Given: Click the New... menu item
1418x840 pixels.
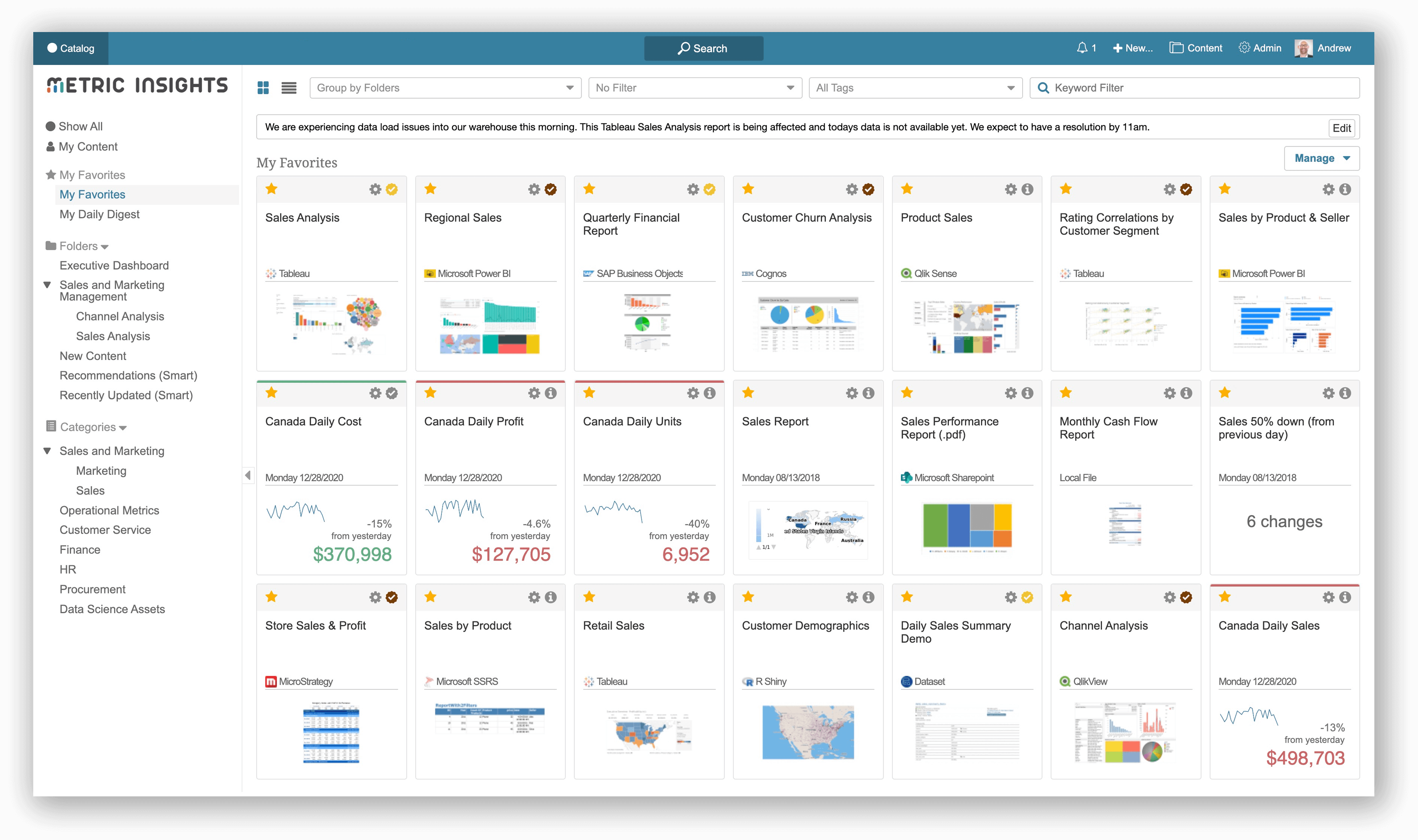Looking at the screenshot, I should (x=1132, y=48).
